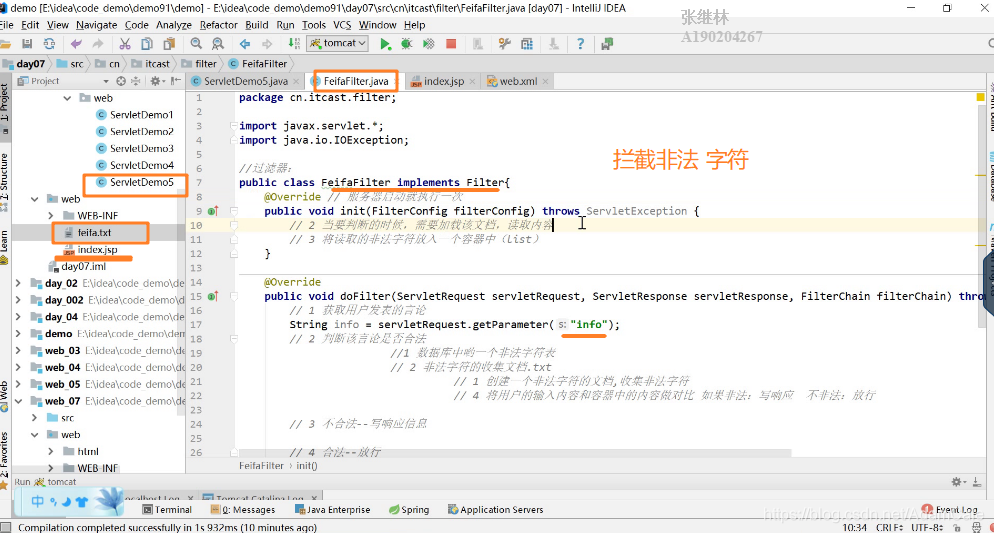This screenshot has height=533, width=994.
Task: Open the Structure side tool tab
Action: point(4,182)
